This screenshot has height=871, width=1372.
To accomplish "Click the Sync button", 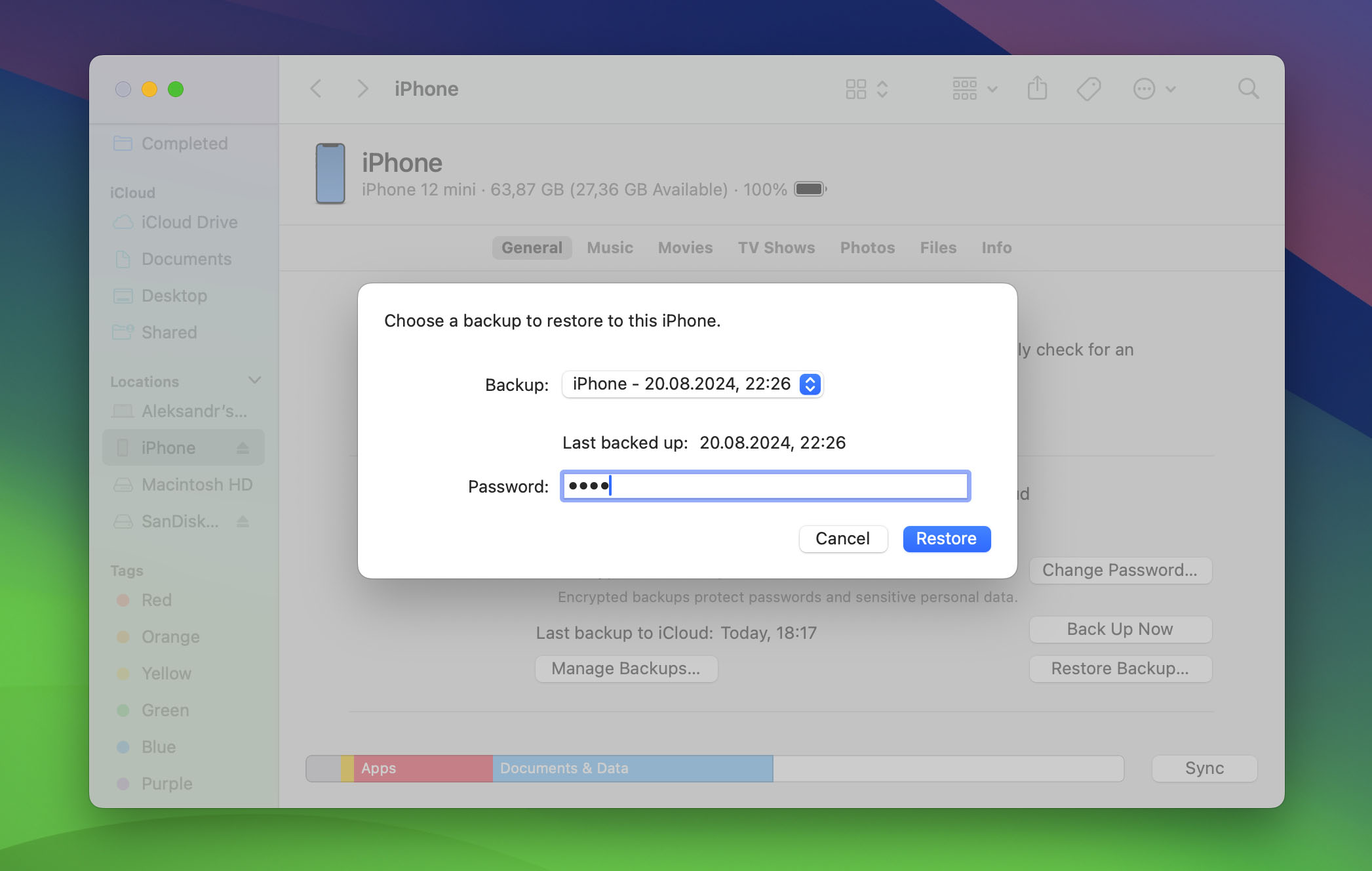I will [1204, 768].
